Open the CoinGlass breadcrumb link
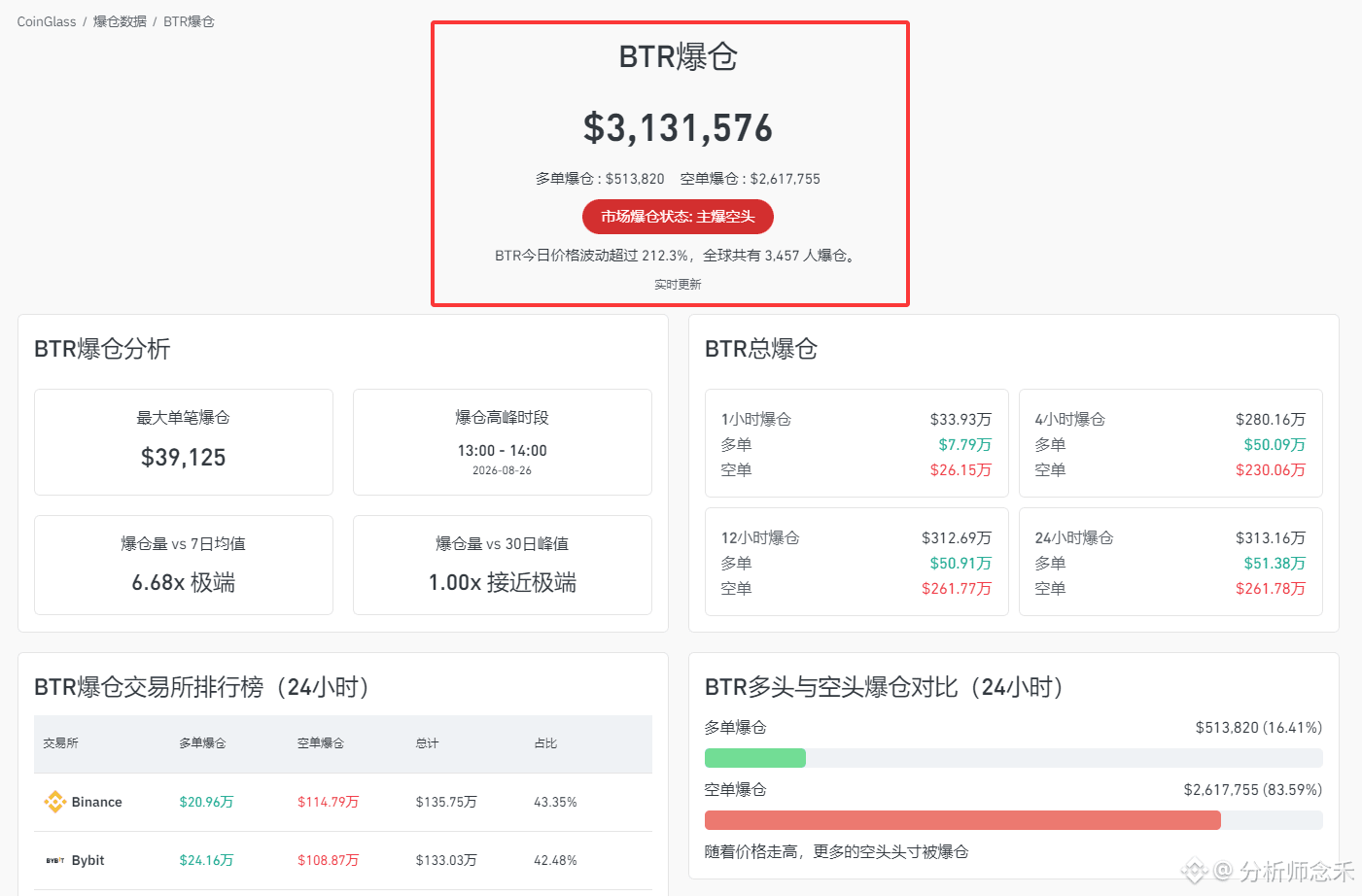The width and height of the screenshot is (1362, 896). [x=47, y=21]
